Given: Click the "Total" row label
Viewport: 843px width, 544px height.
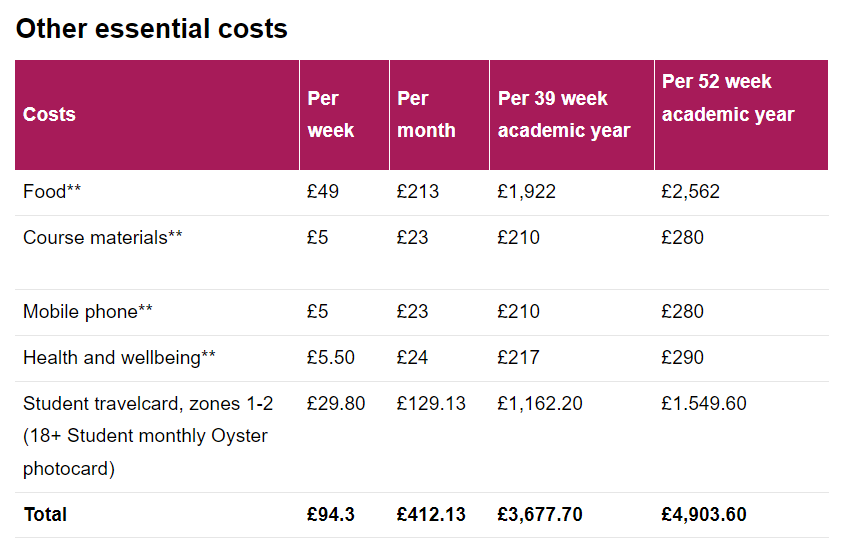Looking at the screenshot, I should click(45, 514).
